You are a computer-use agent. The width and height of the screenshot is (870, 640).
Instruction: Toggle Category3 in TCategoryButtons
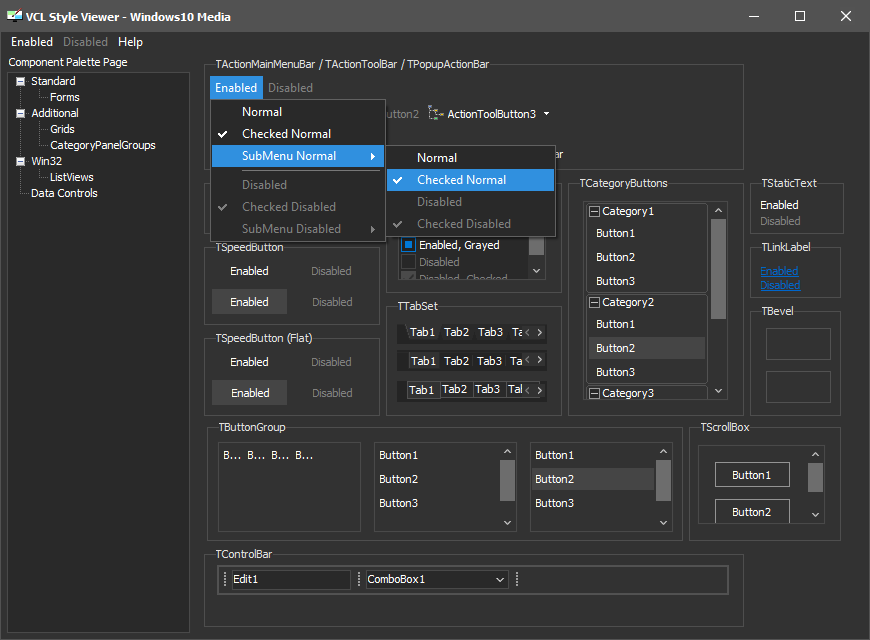pyautogui.click(x=594, y=394)
